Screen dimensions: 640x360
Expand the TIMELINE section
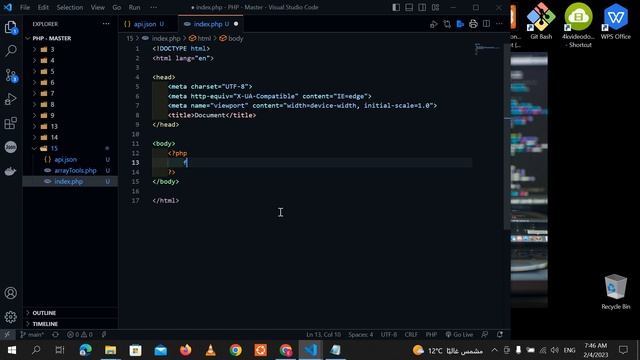coord(70,324)
